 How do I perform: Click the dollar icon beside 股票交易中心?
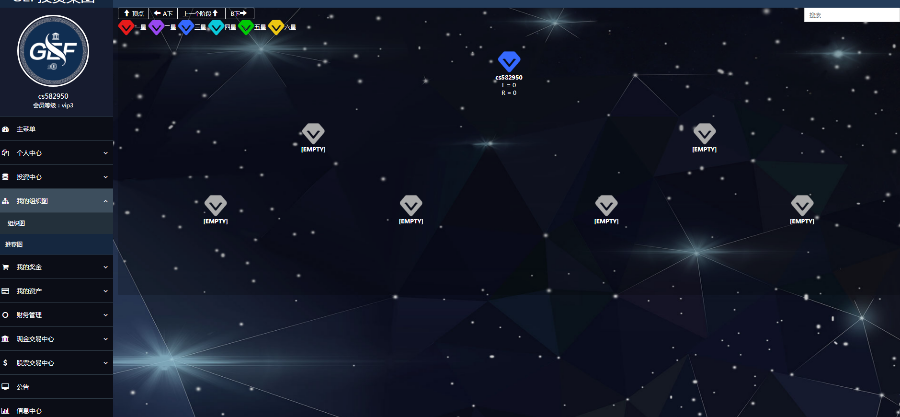click(5, 363)
